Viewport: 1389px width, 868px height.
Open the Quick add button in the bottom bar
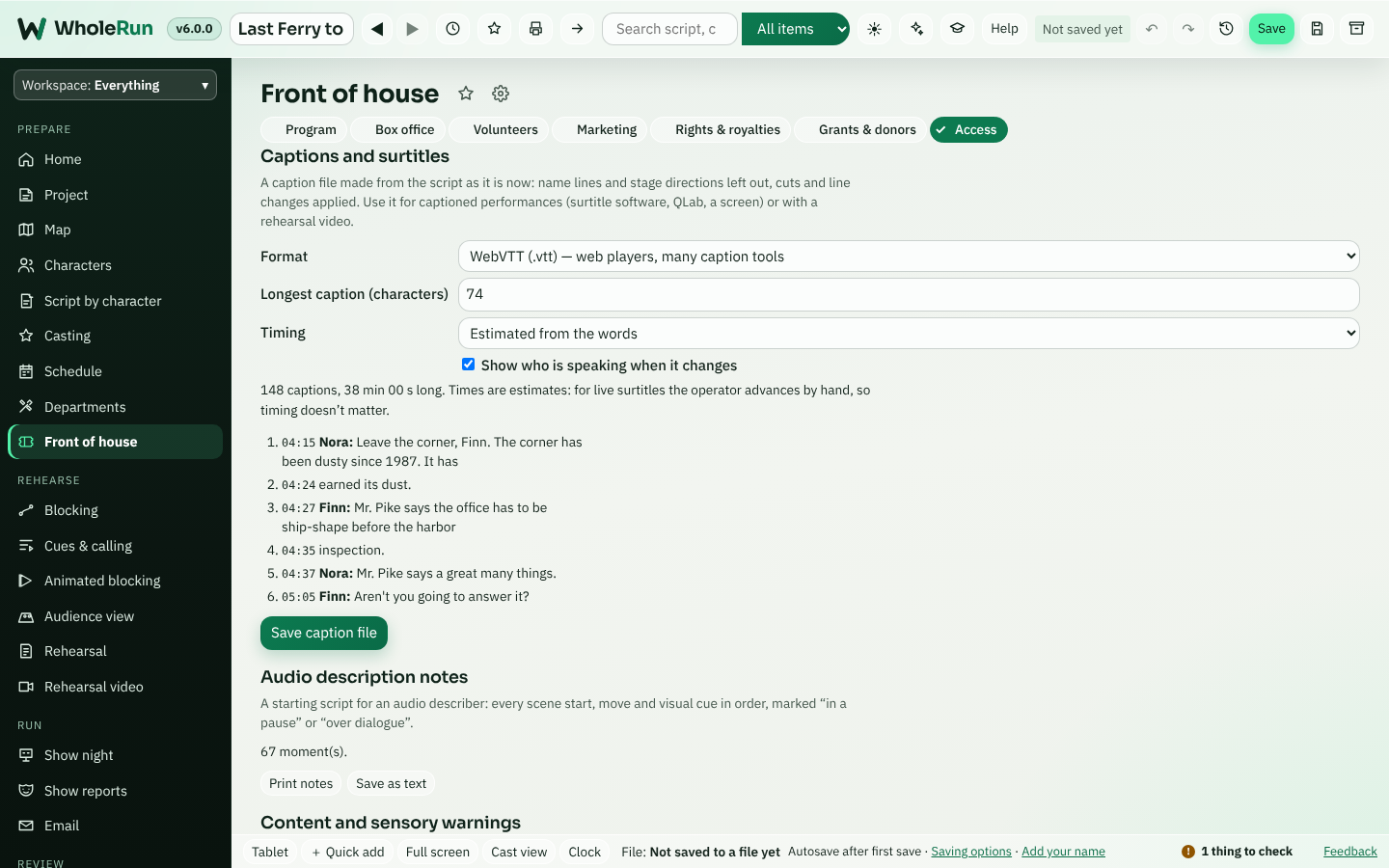click(347, 852)
